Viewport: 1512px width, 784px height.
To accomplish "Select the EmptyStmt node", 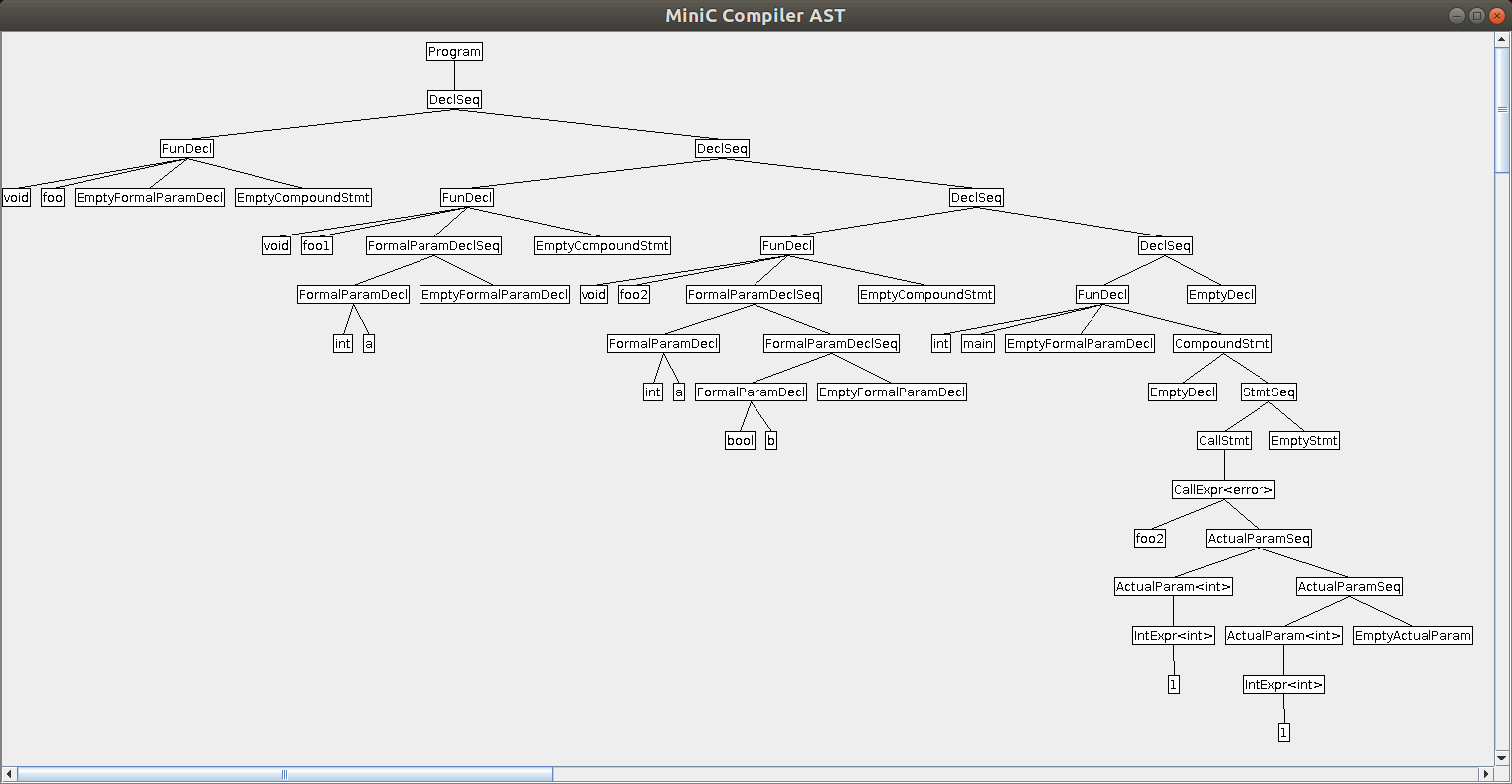I will tap(1304, 441).
